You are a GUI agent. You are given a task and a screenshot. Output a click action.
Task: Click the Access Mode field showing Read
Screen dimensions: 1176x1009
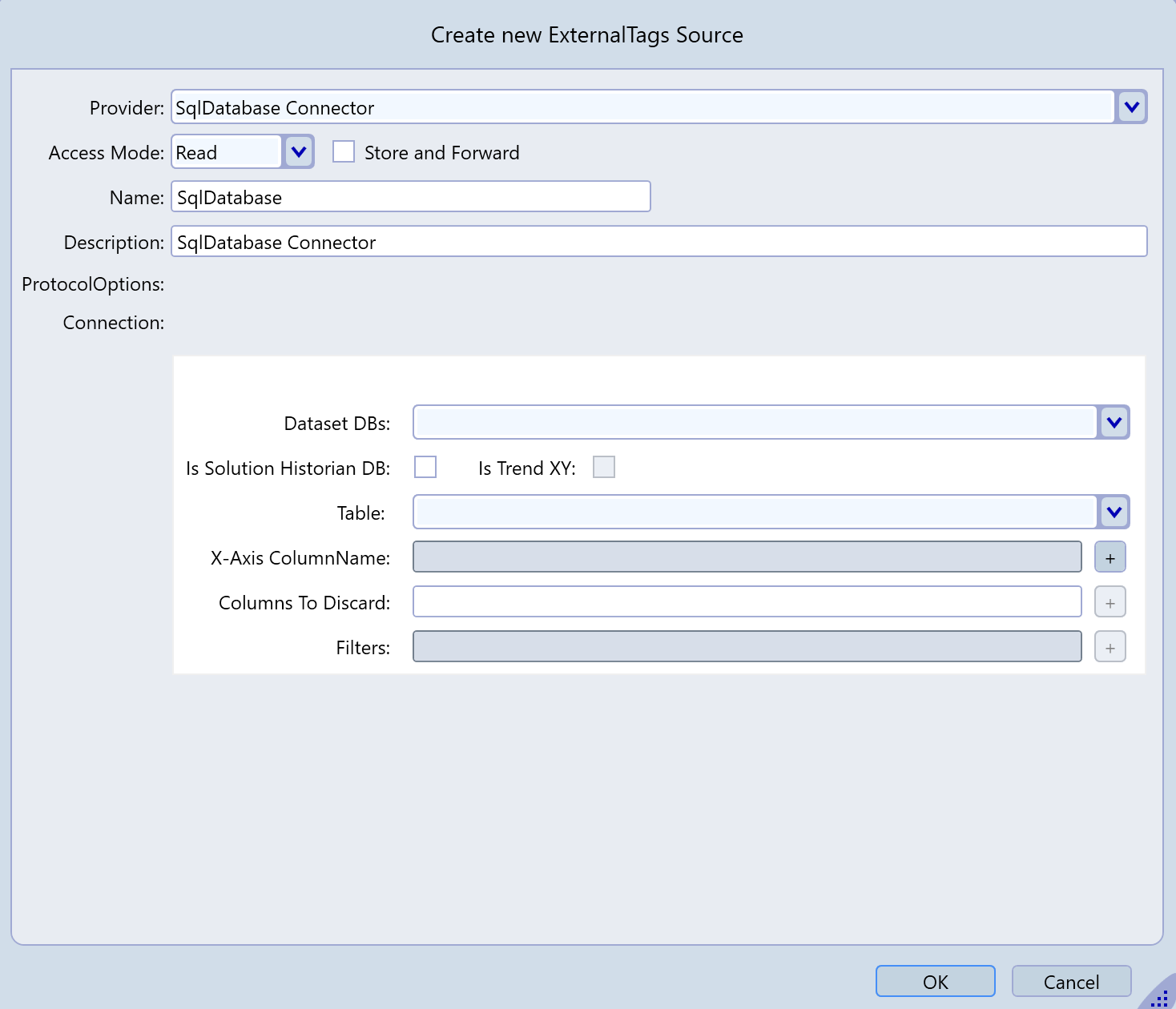click(x=227, y=152)
